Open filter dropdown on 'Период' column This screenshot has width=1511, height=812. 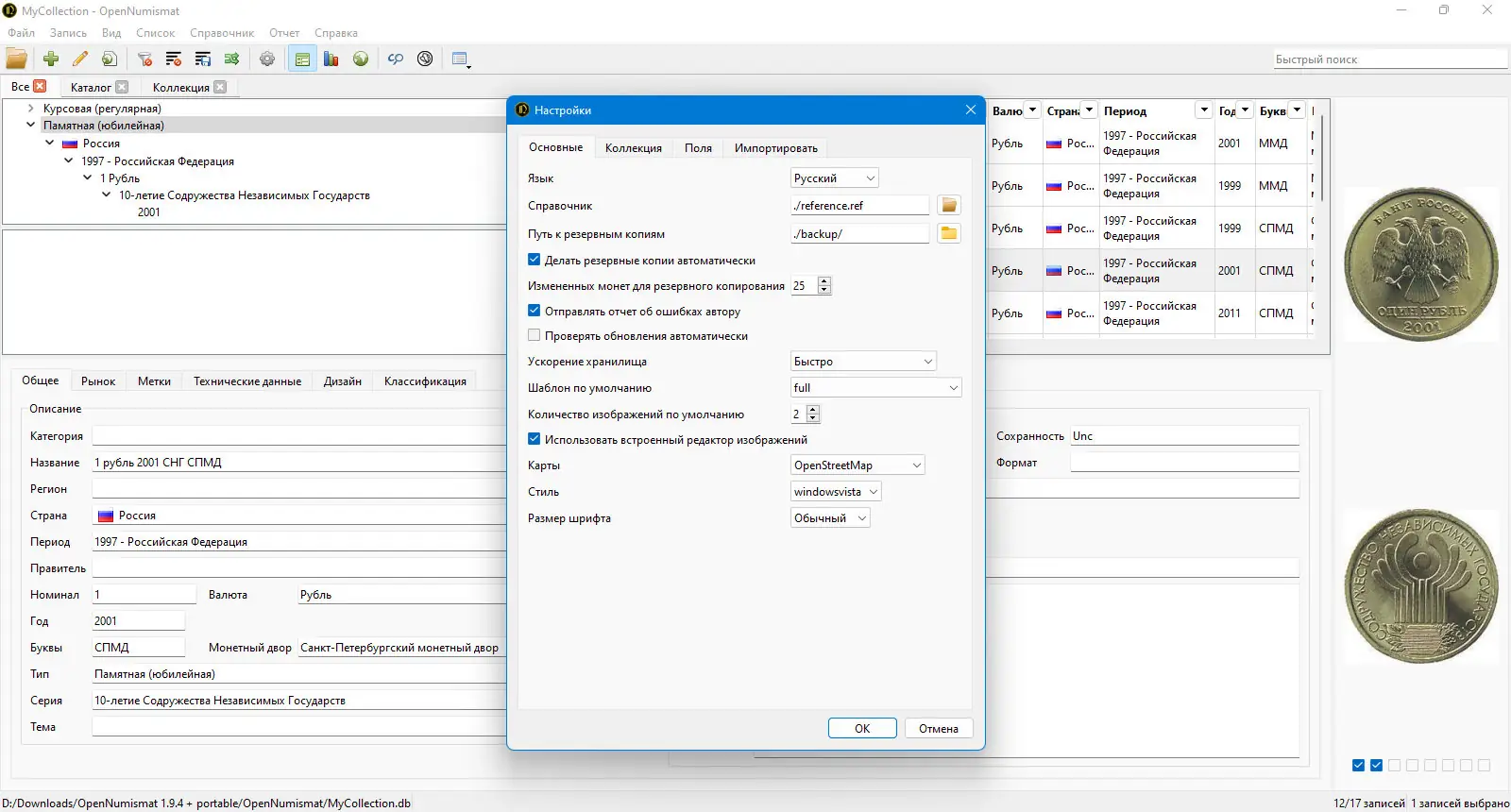[x=1204, y=110]
